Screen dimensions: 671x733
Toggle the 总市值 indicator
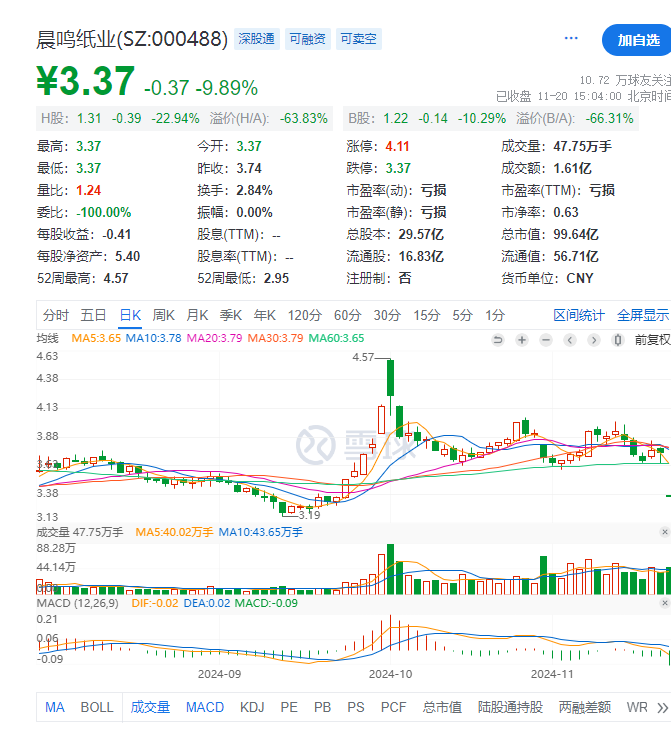pyautogui.click(x=442, y=708)
